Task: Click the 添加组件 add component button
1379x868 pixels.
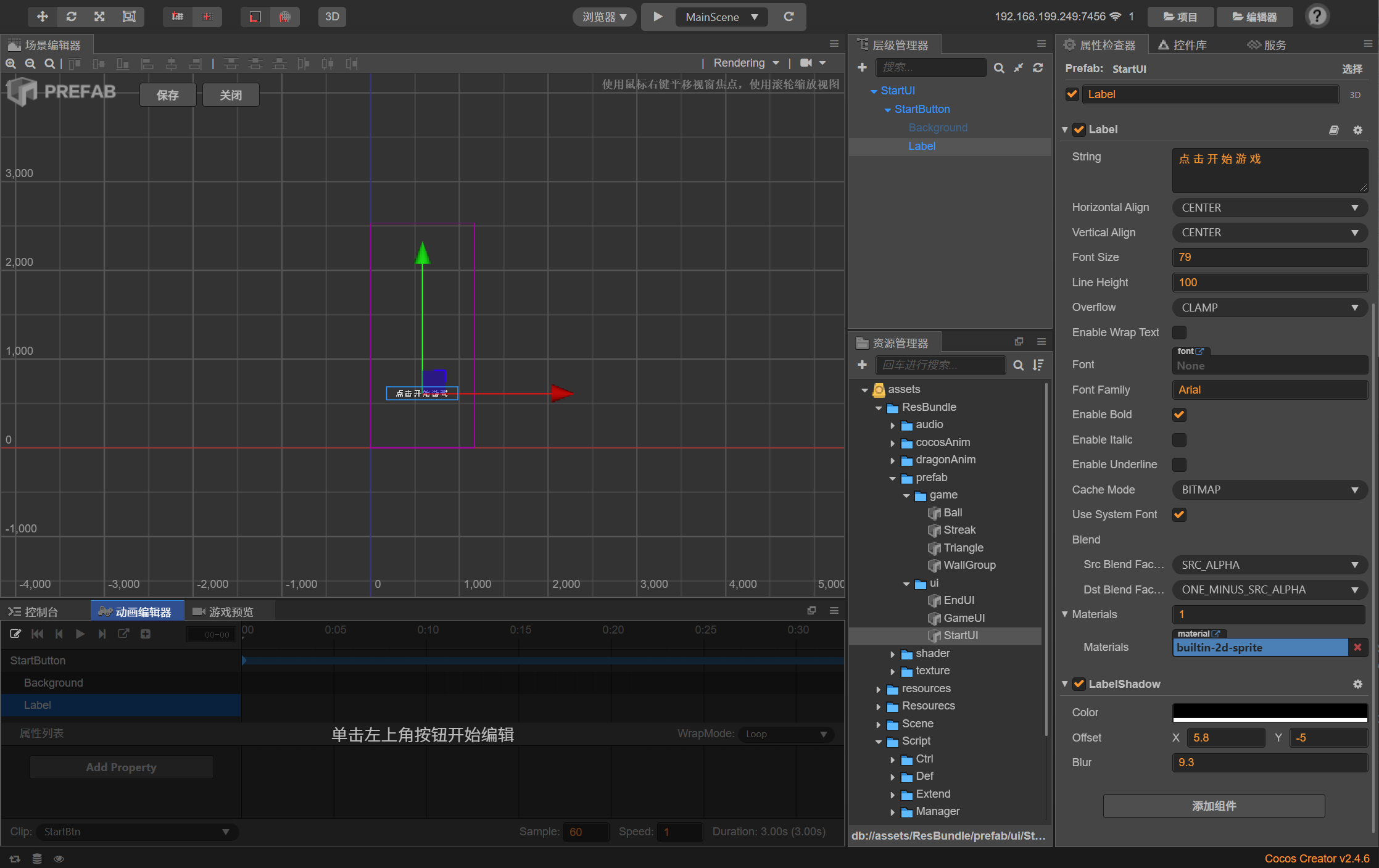Action: tap(1214, 806)
